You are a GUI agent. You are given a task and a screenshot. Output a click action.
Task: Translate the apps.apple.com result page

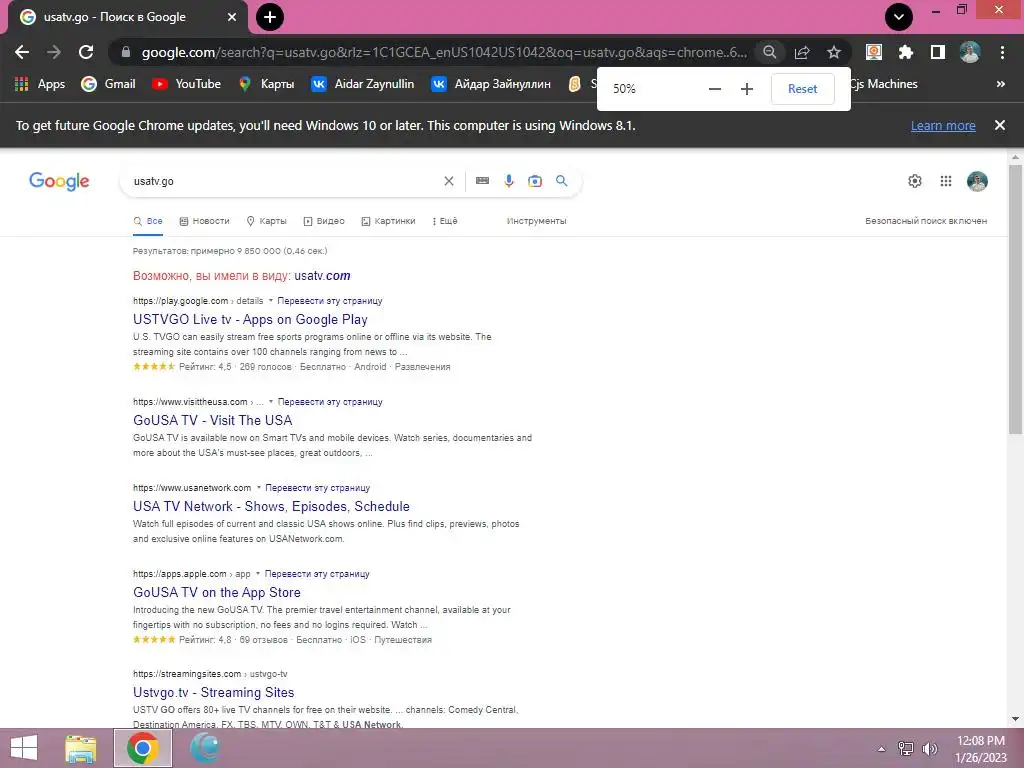pyautogui.click(x=317, y=574)
